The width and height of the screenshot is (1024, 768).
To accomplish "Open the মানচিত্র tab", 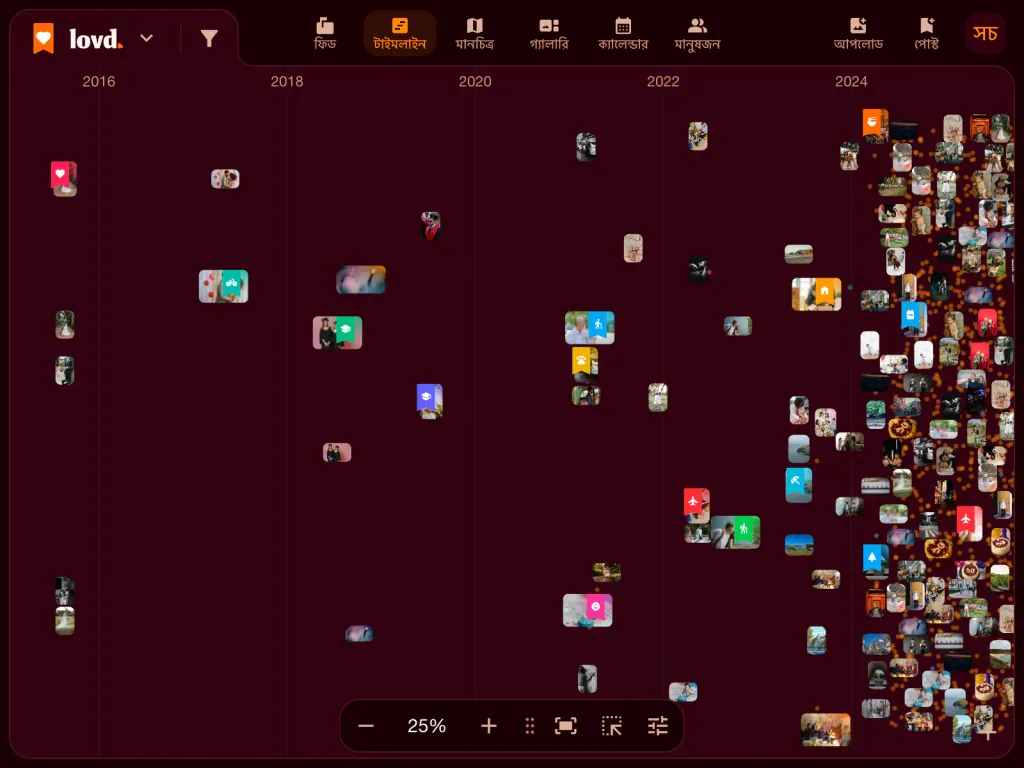I will coord(475,34).
